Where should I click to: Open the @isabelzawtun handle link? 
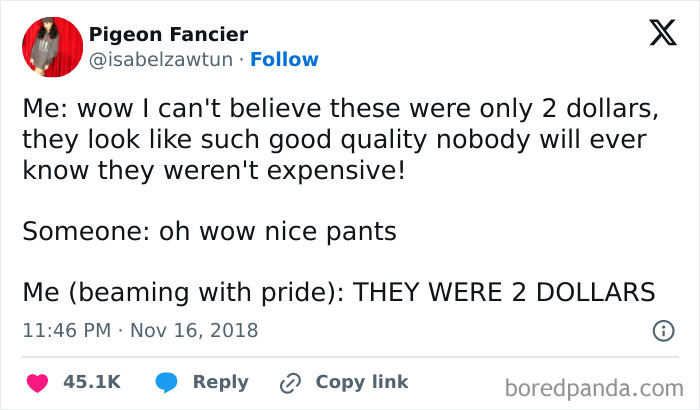click(x=163, y=60)
